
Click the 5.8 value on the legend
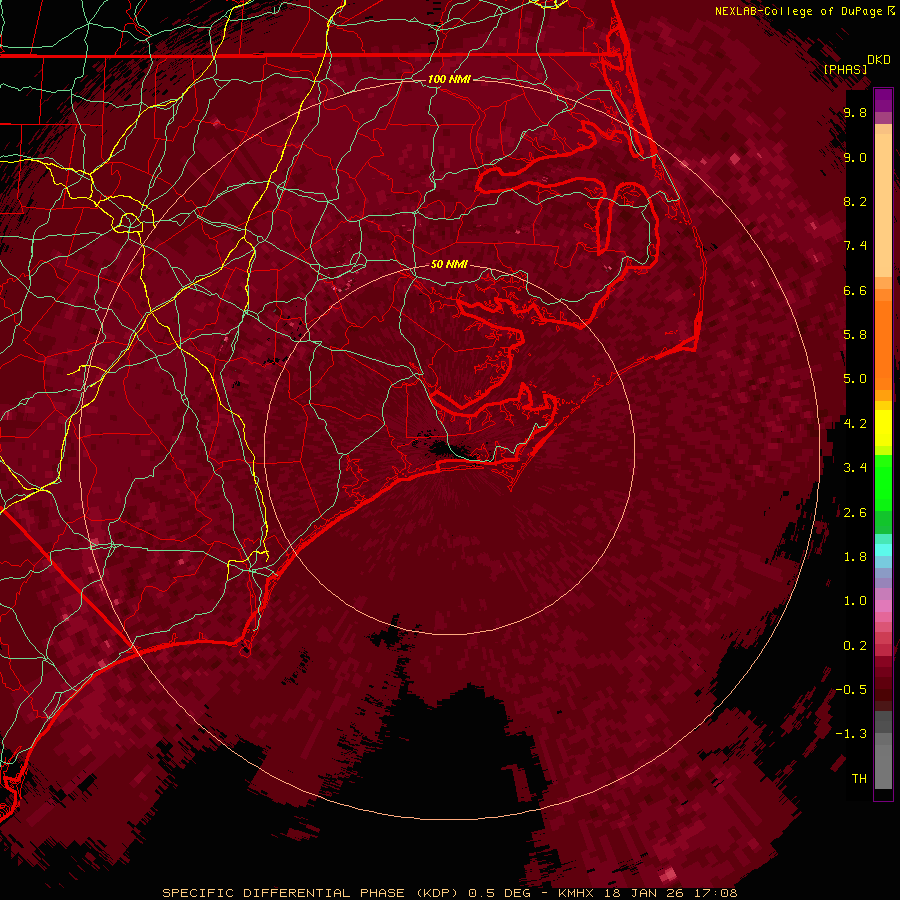click(855, 335)
